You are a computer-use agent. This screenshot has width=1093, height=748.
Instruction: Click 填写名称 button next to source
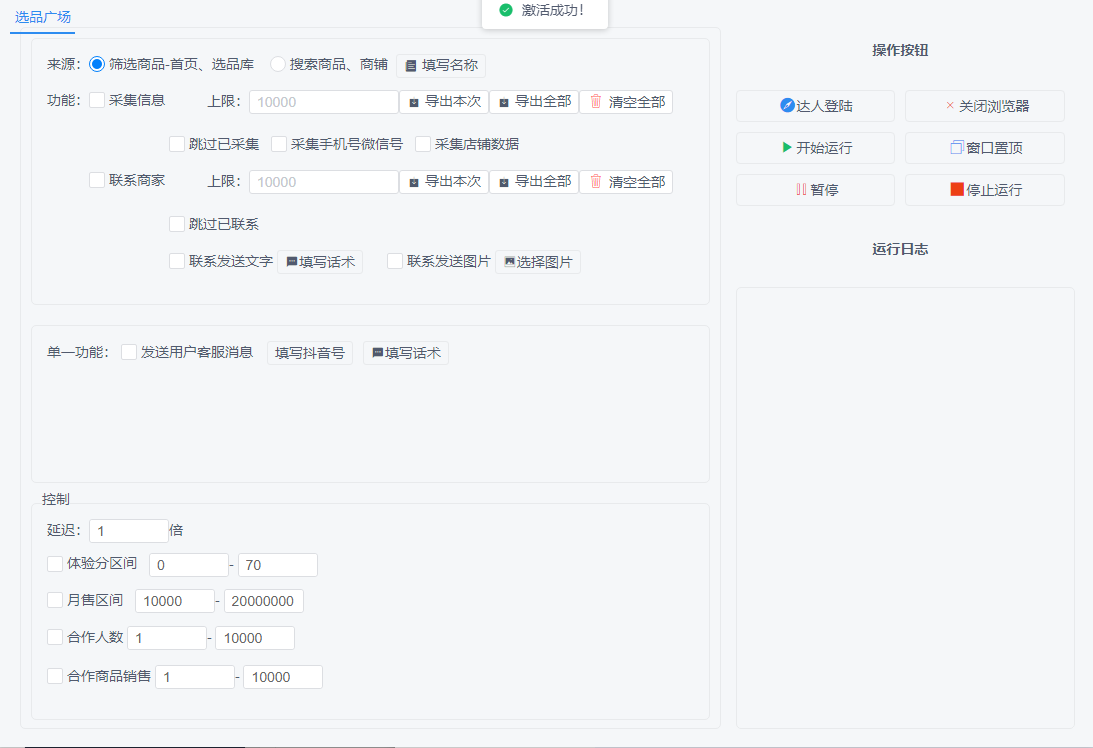pos(441,65)
